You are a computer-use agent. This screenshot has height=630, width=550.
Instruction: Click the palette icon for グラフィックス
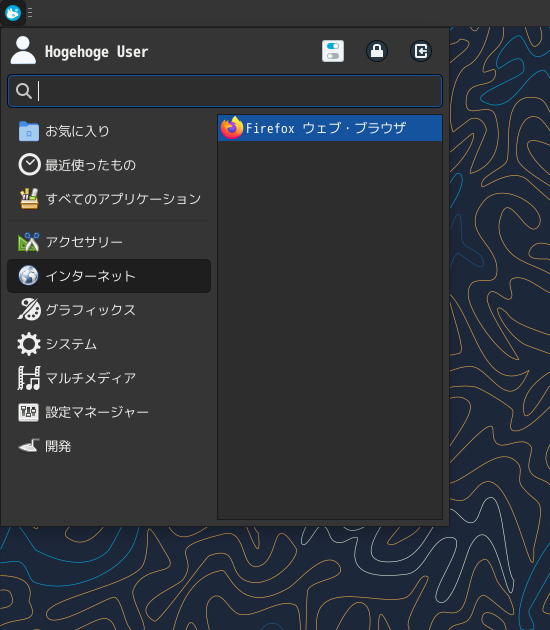pos(29,309)
